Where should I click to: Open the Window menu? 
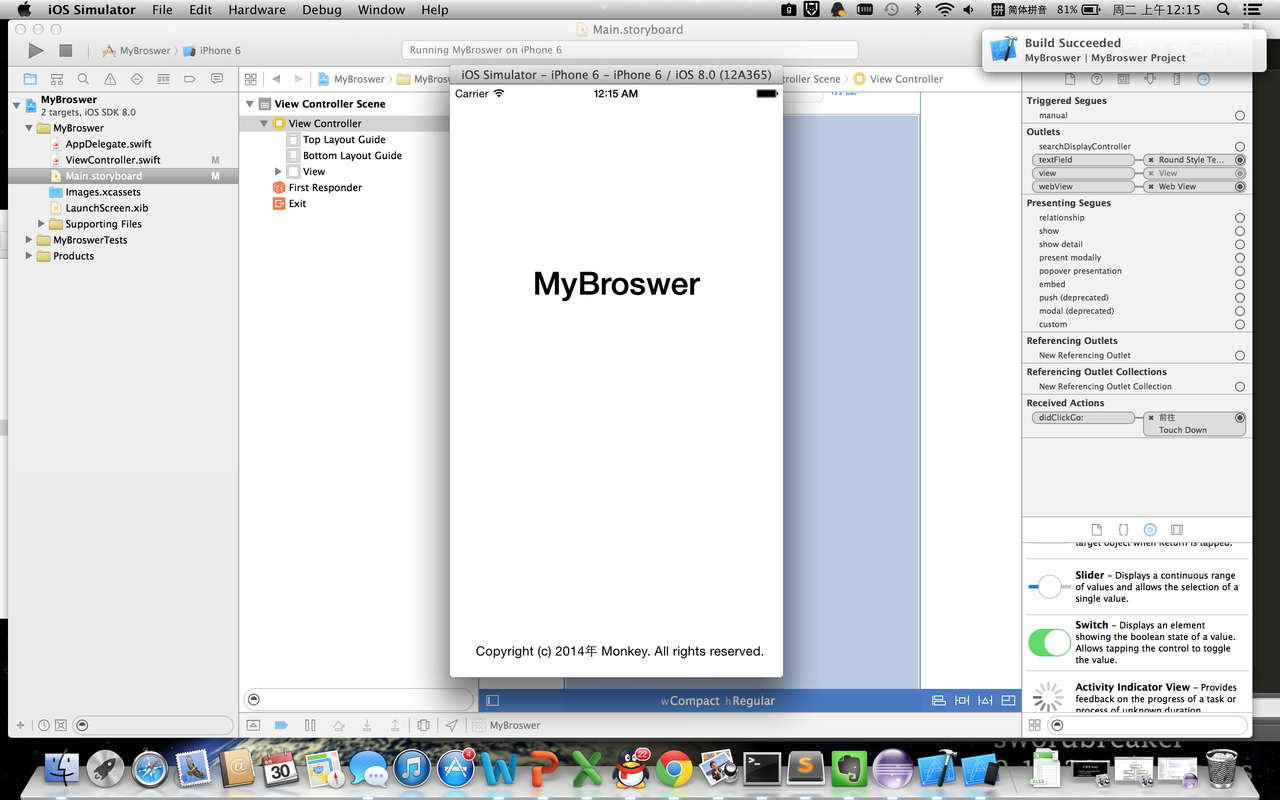(x=381, y=10)
